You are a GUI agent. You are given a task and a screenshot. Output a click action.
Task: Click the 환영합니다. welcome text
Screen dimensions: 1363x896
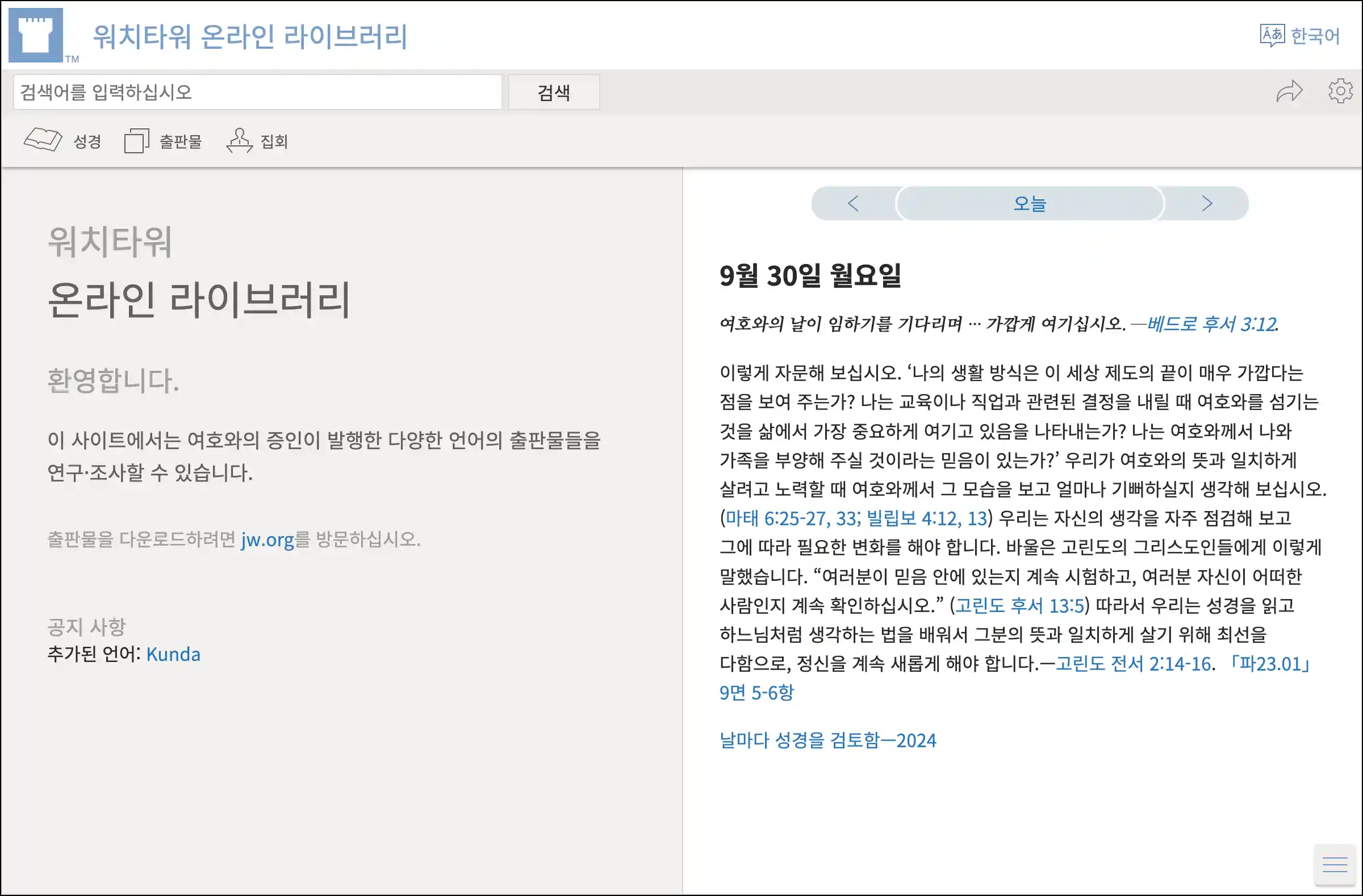[114, 380]
